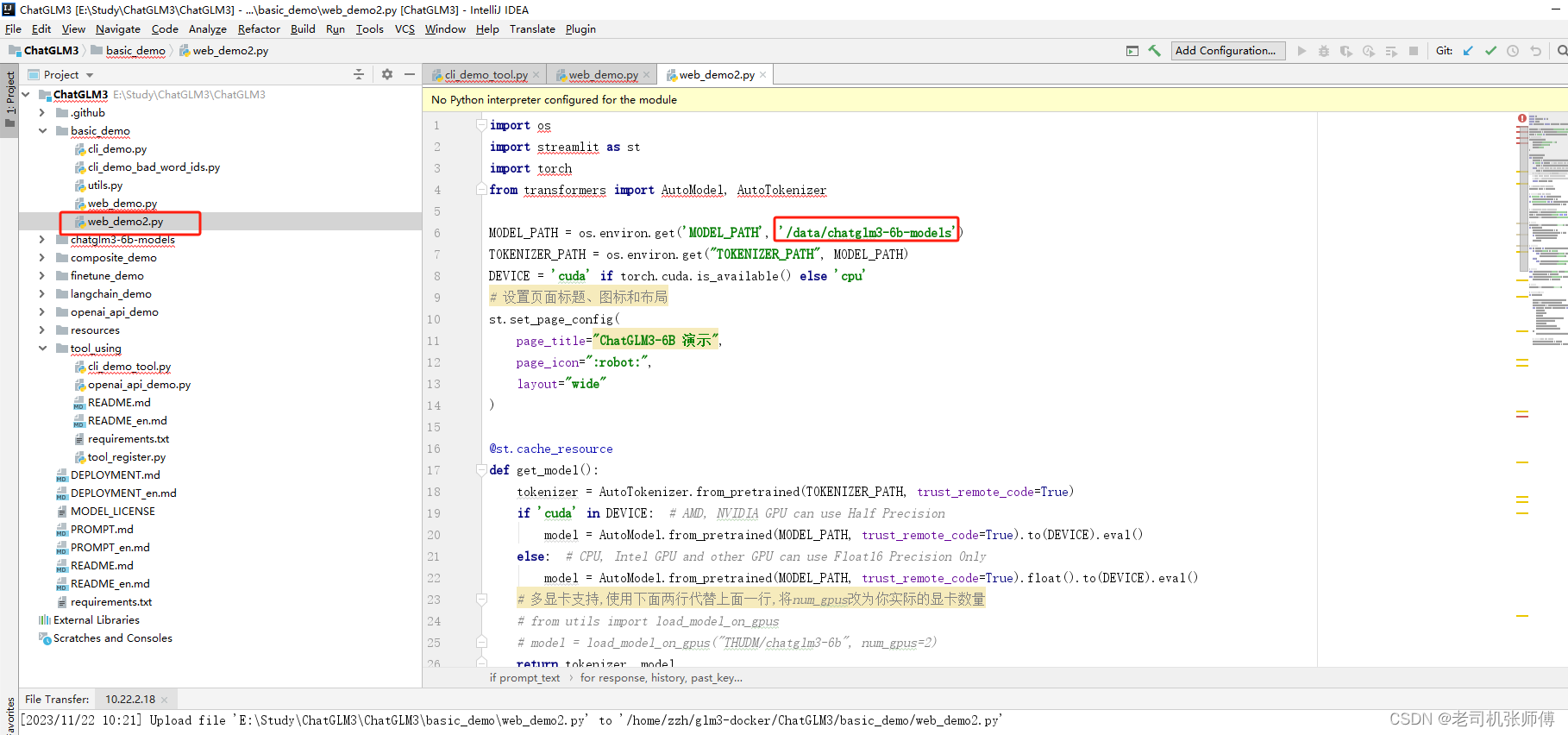
Task: Select utils.py in the project tree
Action: 105,185
